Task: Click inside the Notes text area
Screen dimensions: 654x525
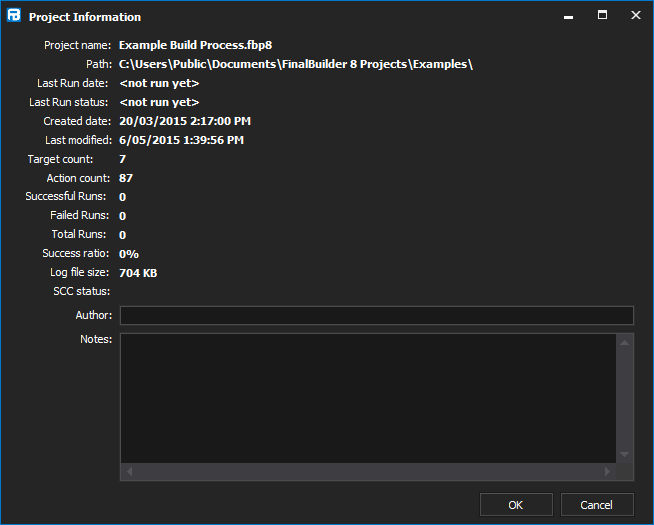Action: [368, 398]
